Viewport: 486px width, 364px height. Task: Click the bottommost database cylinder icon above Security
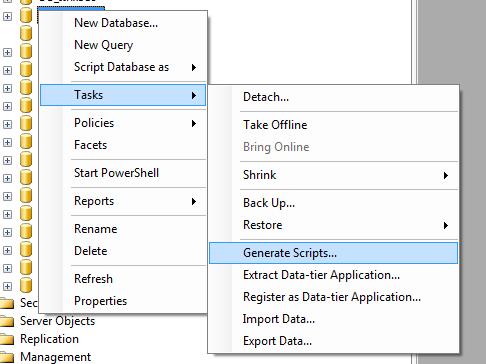26,286
